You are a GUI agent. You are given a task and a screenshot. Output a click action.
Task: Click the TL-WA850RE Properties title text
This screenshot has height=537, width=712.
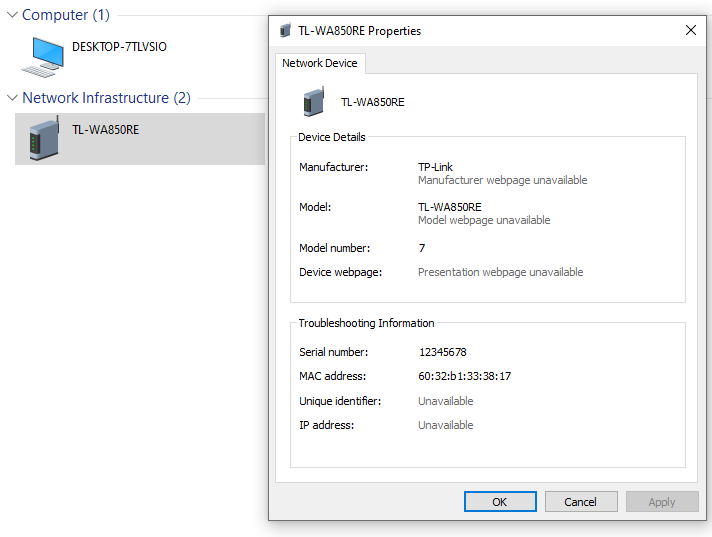pyautogui.click(x=360, y=31)
